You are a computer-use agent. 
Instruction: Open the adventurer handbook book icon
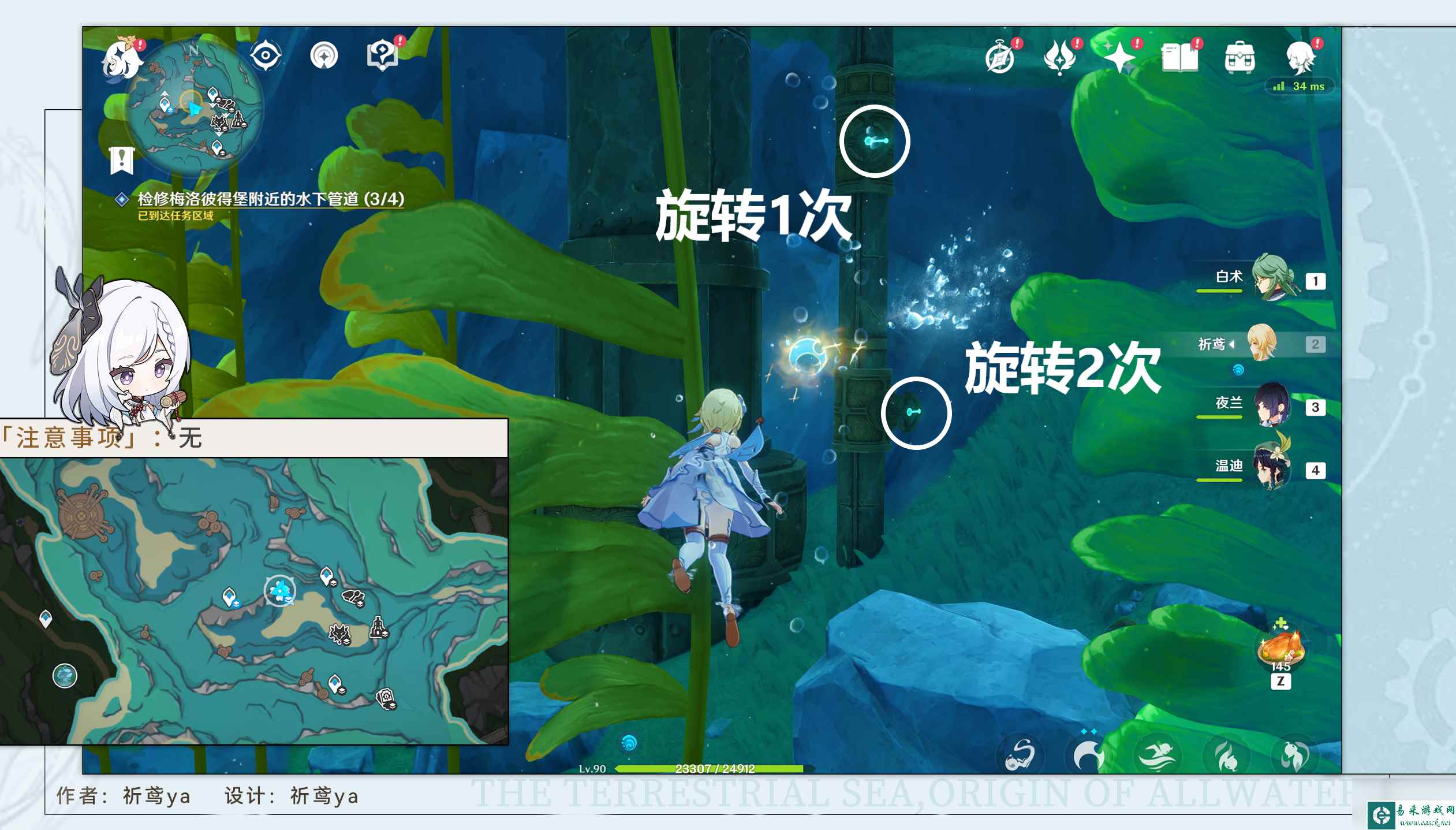tap(1179, 58)
